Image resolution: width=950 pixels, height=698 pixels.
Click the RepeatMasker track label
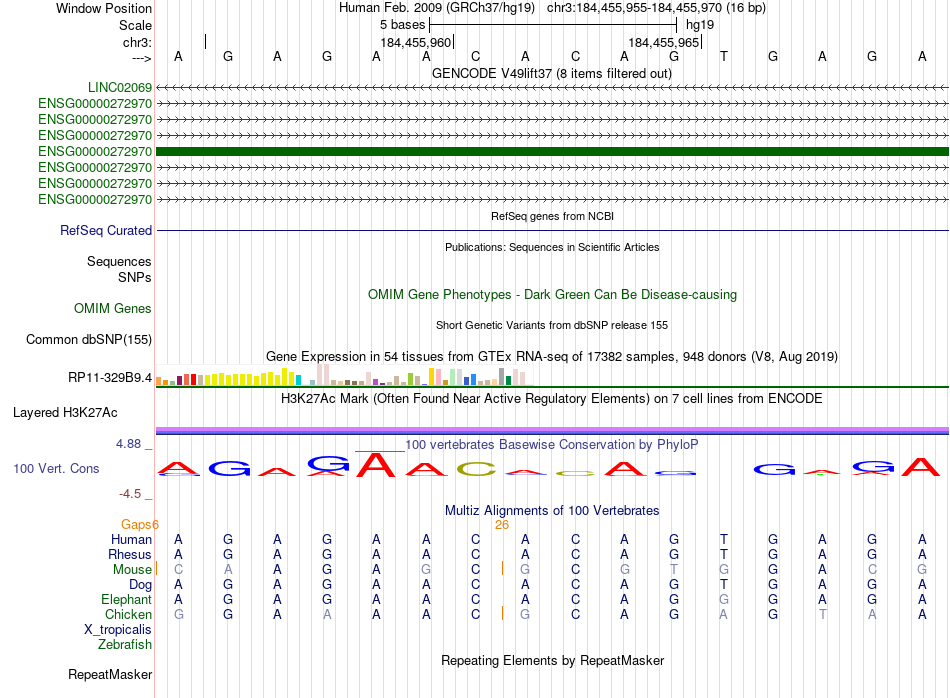point(110,674)
